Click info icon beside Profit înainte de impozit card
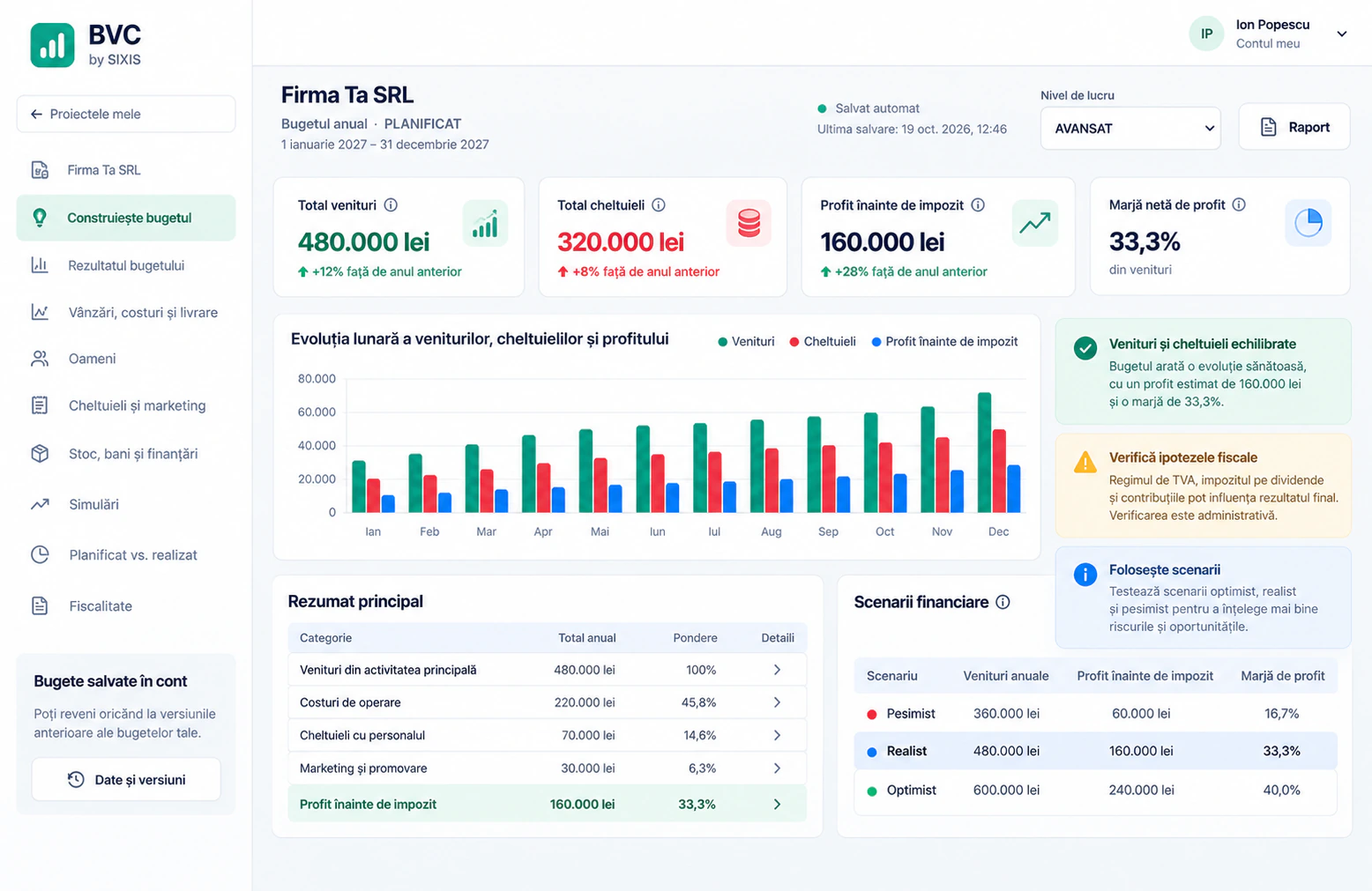The height and width of the screenshot is (891, 1372). tap(978, 204)
